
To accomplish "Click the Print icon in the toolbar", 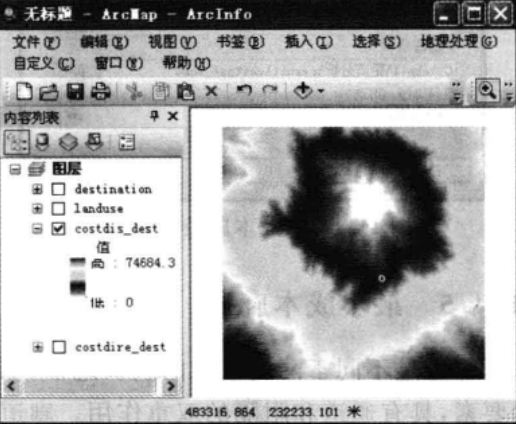I will (x=101, y=91).
